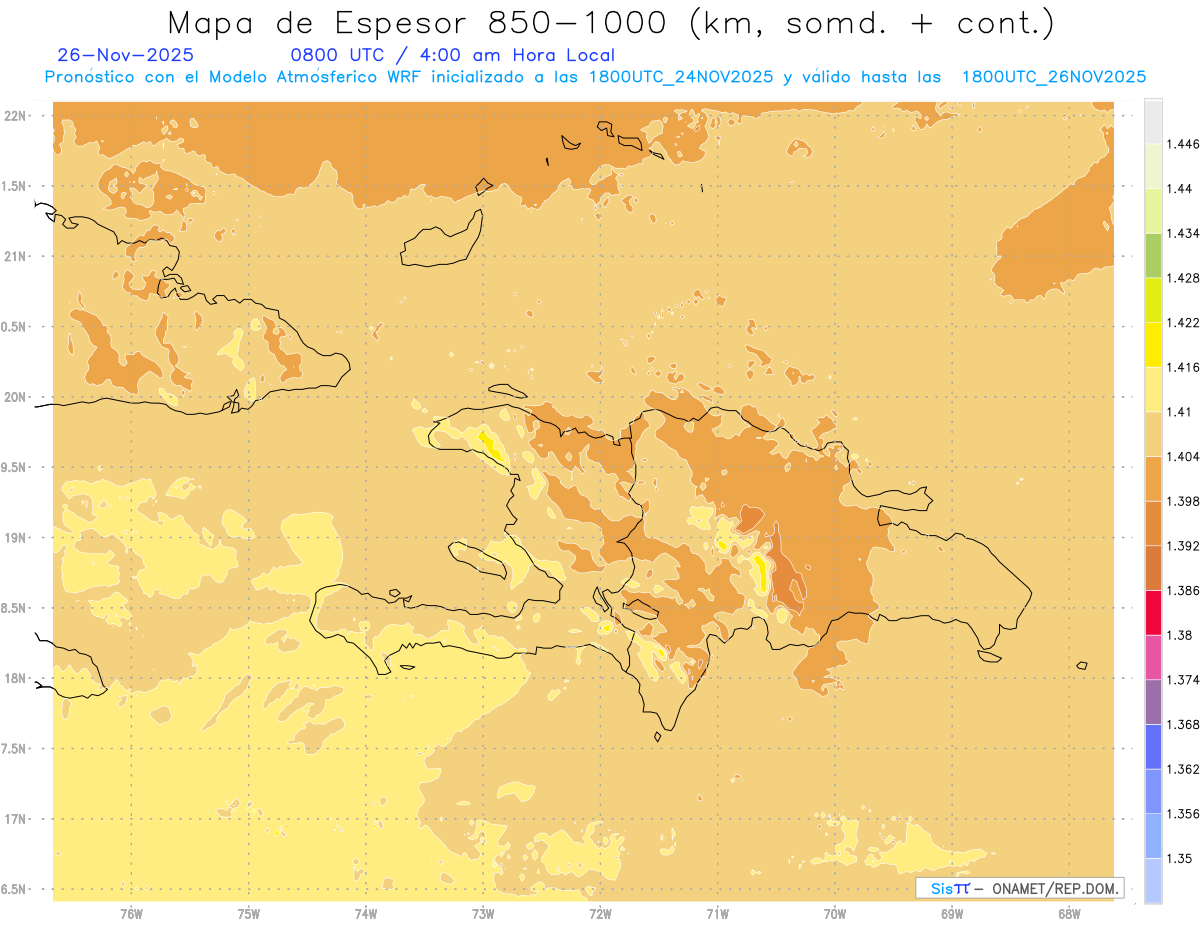The image size is (1200, 927).
Task: Click the legend value '1.38'
Action: (x=1179, y=635)
